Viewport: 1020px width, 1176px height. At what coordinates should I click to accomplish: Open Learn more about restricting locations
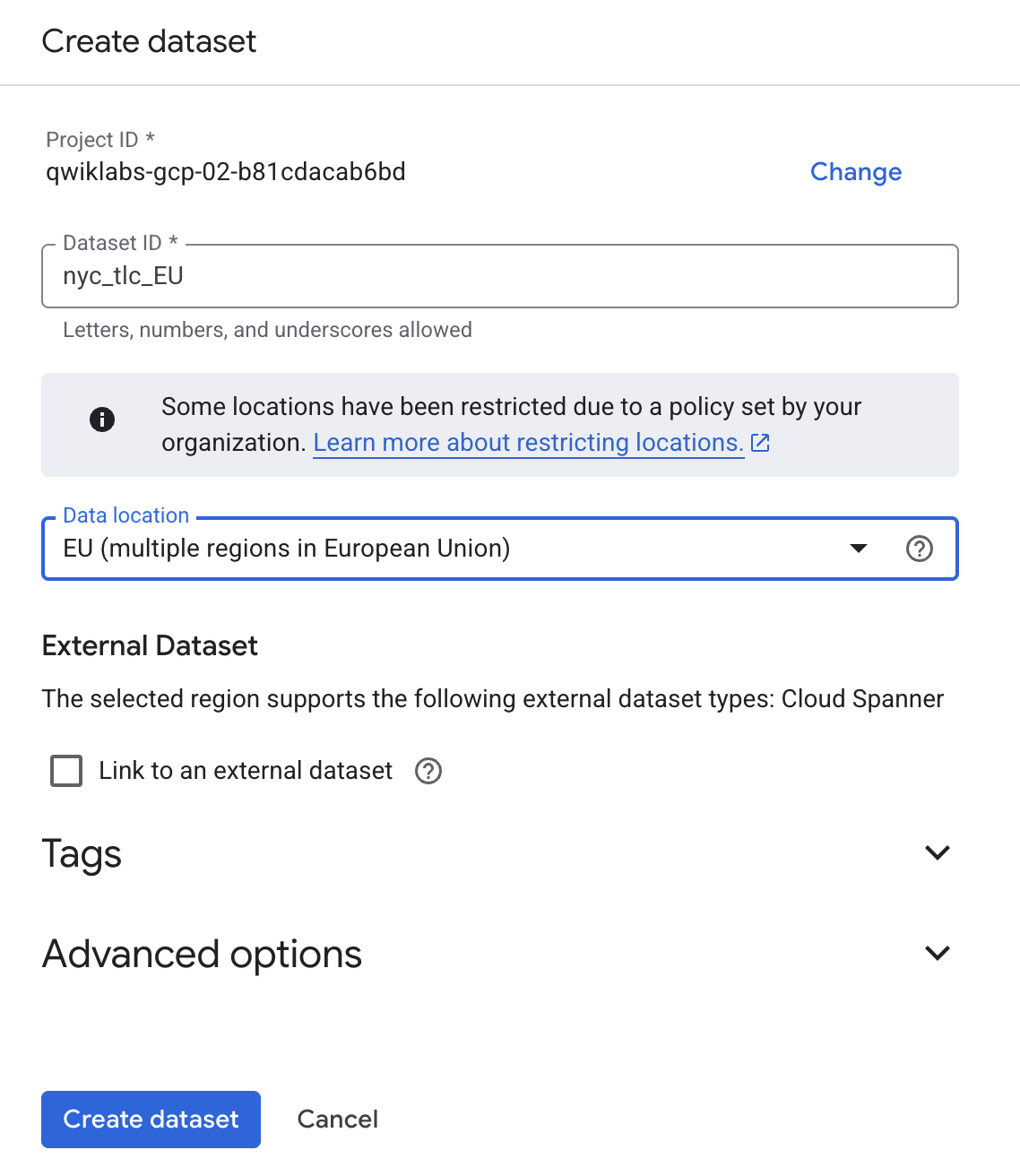coord(527,442)
